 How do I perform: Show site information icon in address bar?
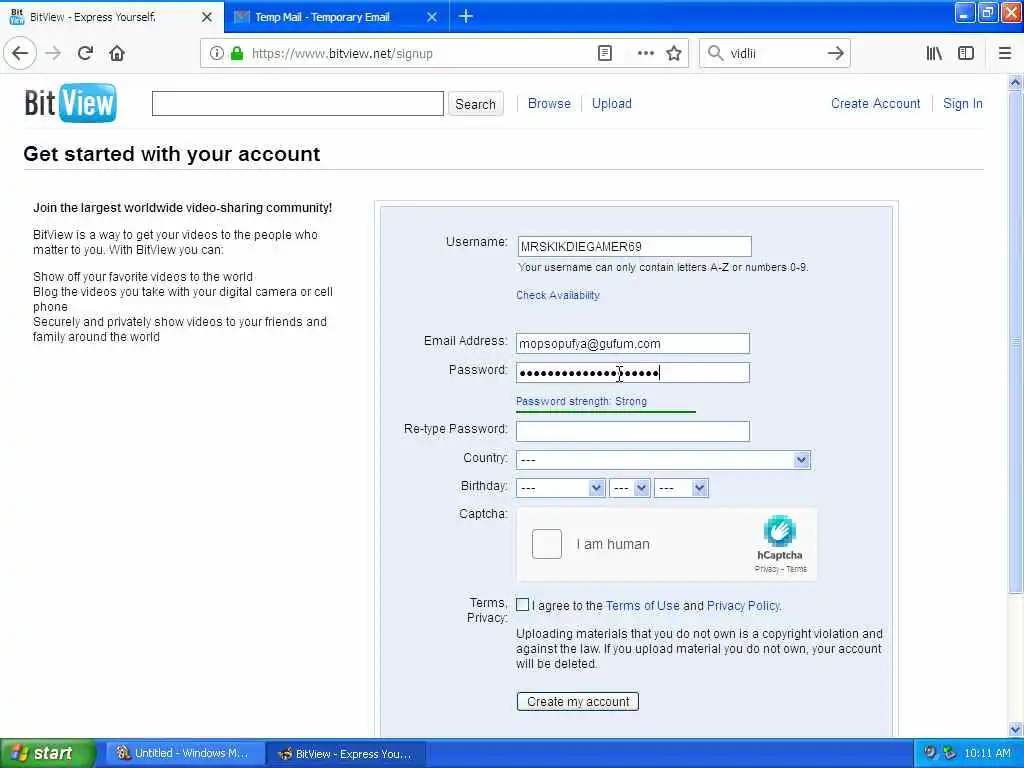[x=217, y=54]
